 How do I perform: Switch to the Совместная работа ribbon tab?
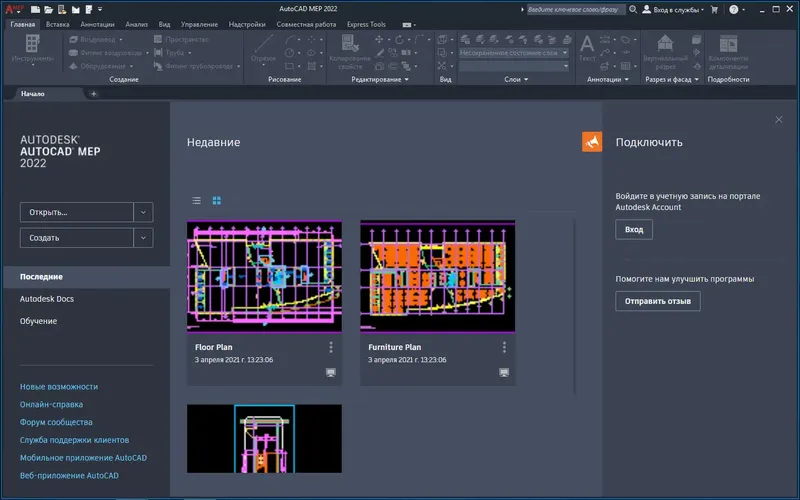(306, 24)
